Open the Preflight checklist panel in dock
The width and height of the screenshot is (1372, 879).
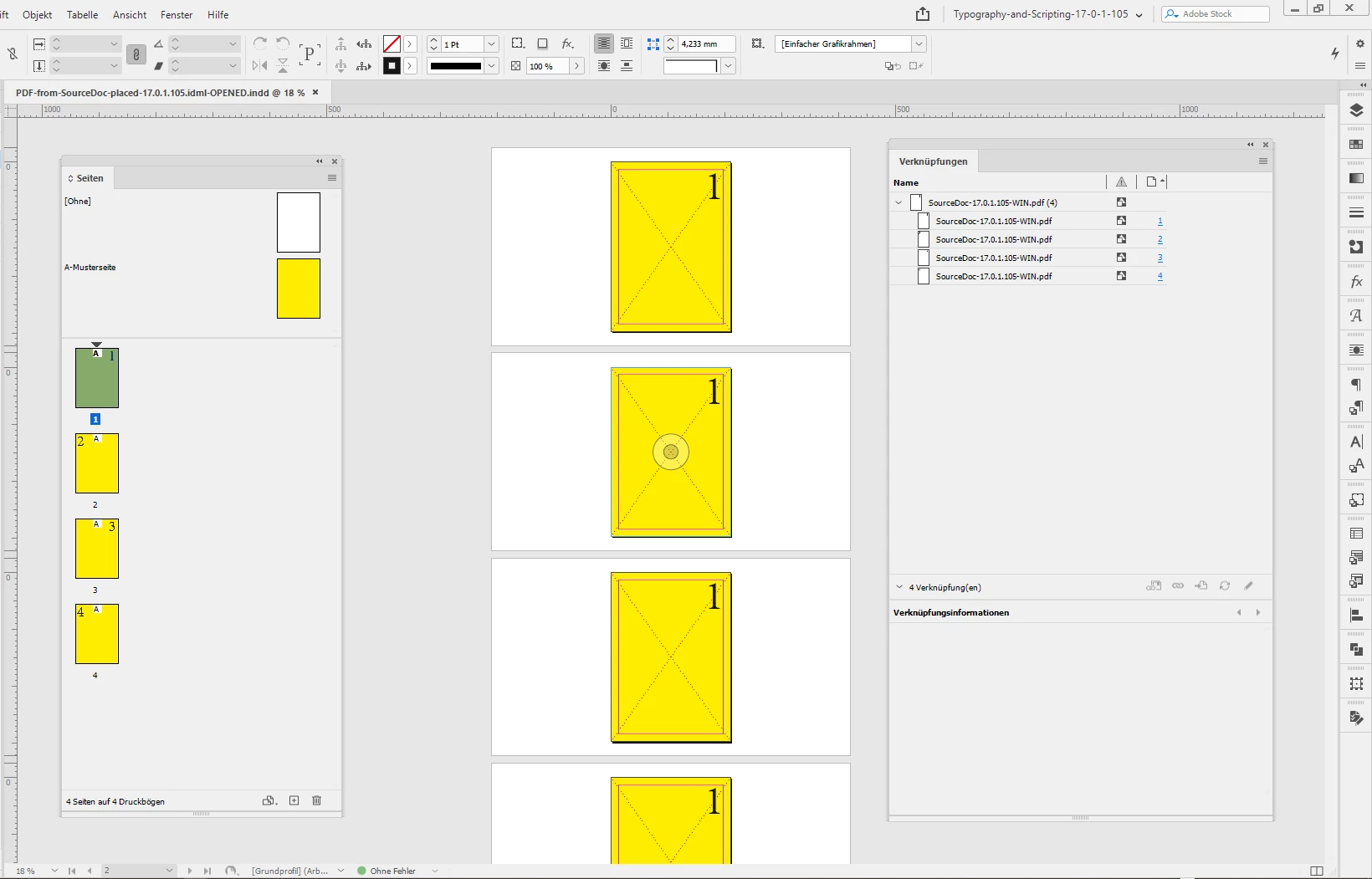[x=1356, y=718]
